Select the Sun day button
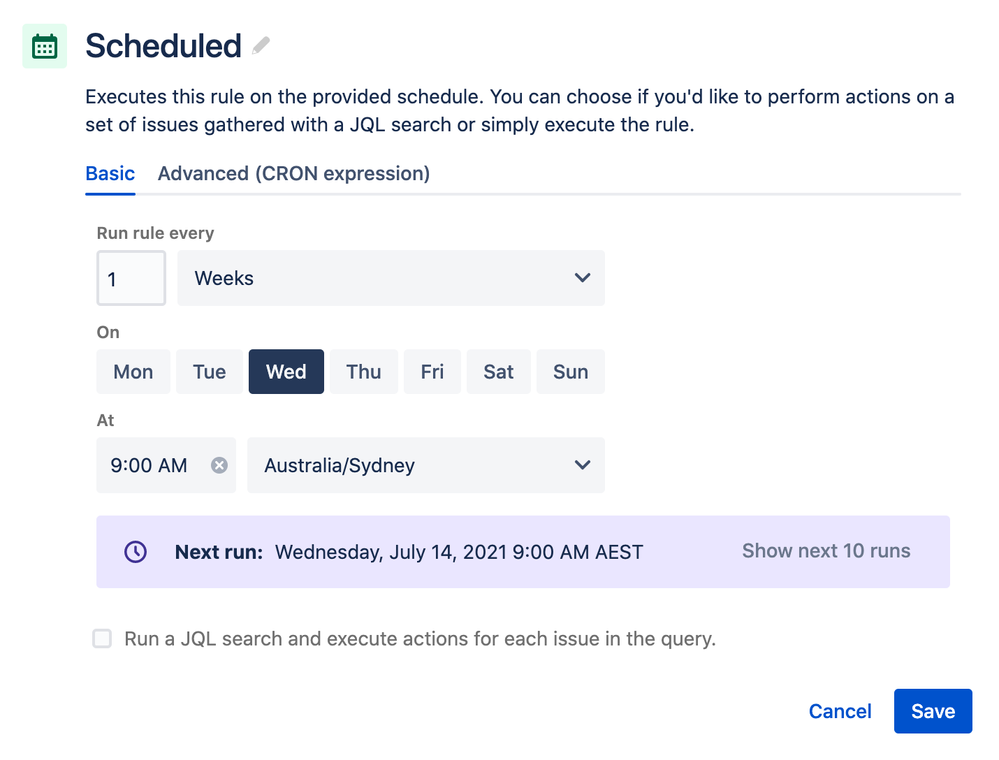The image size is (999, 760). pyautogui.click(x=570, y=372)
